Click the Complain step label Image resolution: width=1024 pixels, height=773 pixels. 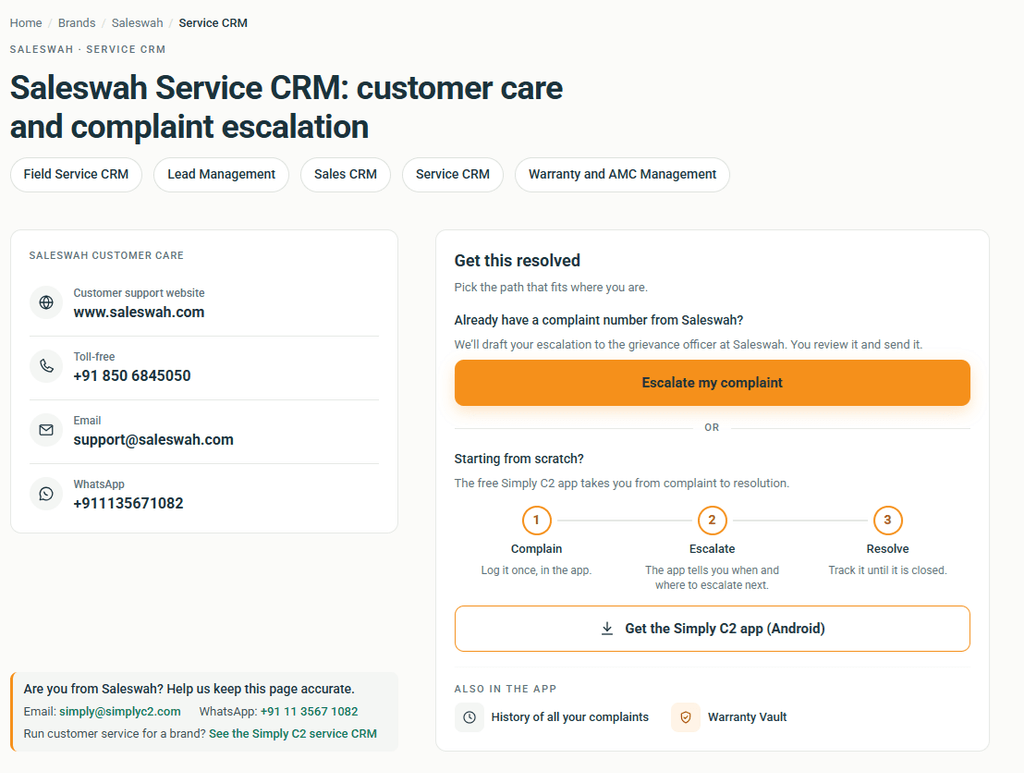pos(537,549)
